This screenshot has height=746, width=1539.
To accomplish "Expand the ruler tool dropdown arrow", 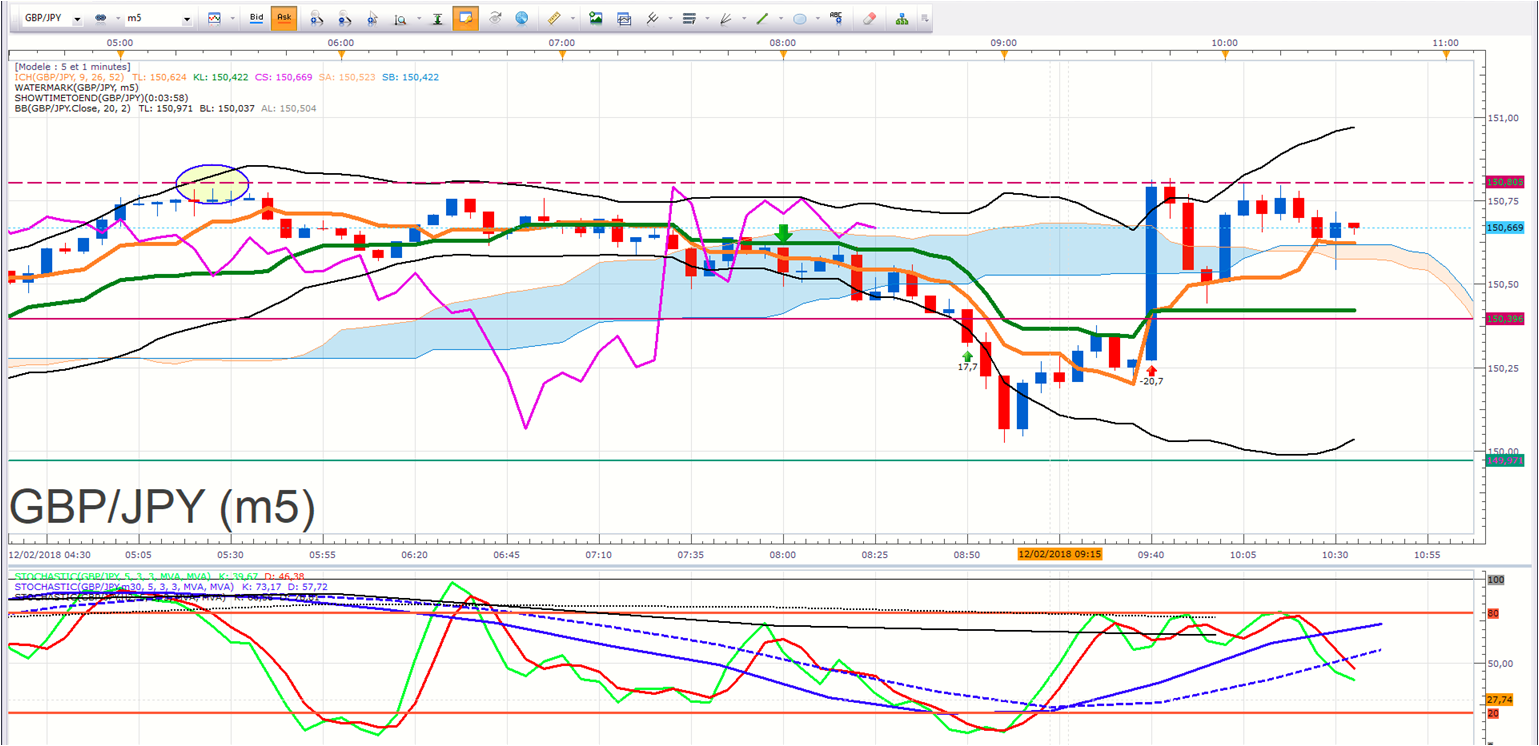I will point(572,18).
